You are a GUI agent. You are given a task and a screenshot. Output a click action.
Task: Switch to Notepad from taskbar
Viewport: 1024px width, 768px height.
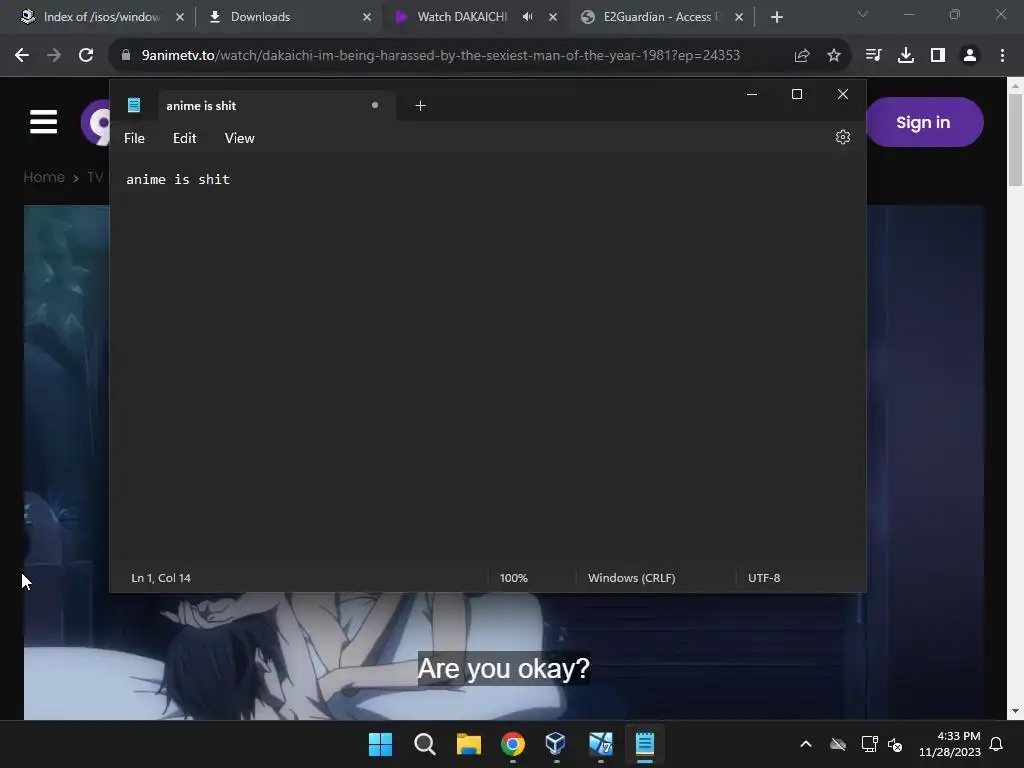pyautogui.click(x=645, y=744)
